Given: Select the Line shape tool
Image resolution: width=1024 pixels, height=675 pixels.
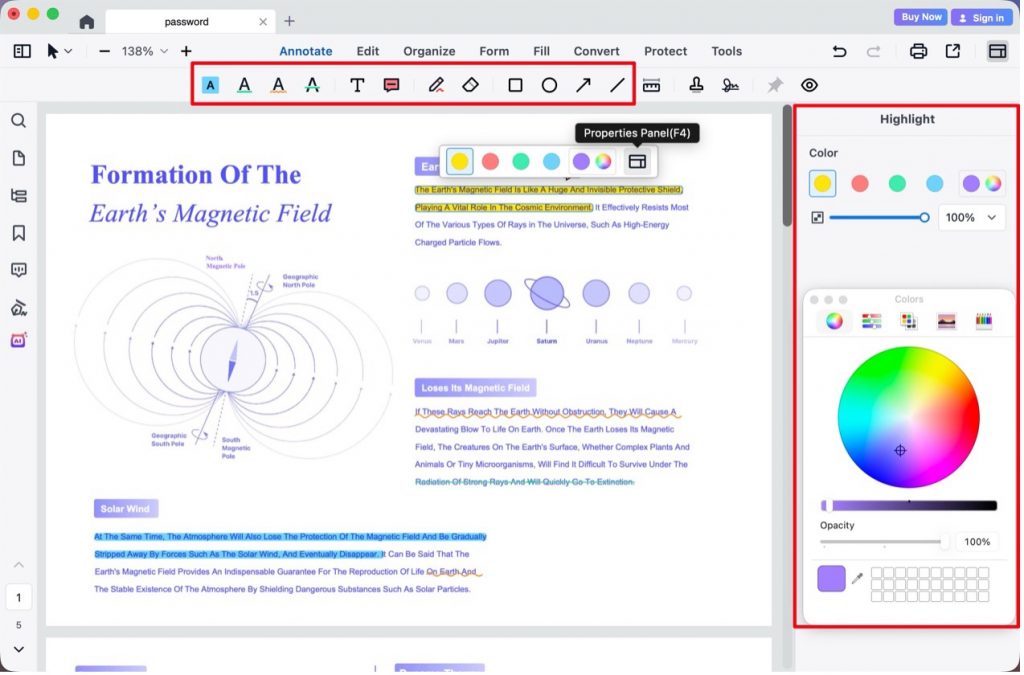Looking at the screenshot, I should click(x=617, y=85).
